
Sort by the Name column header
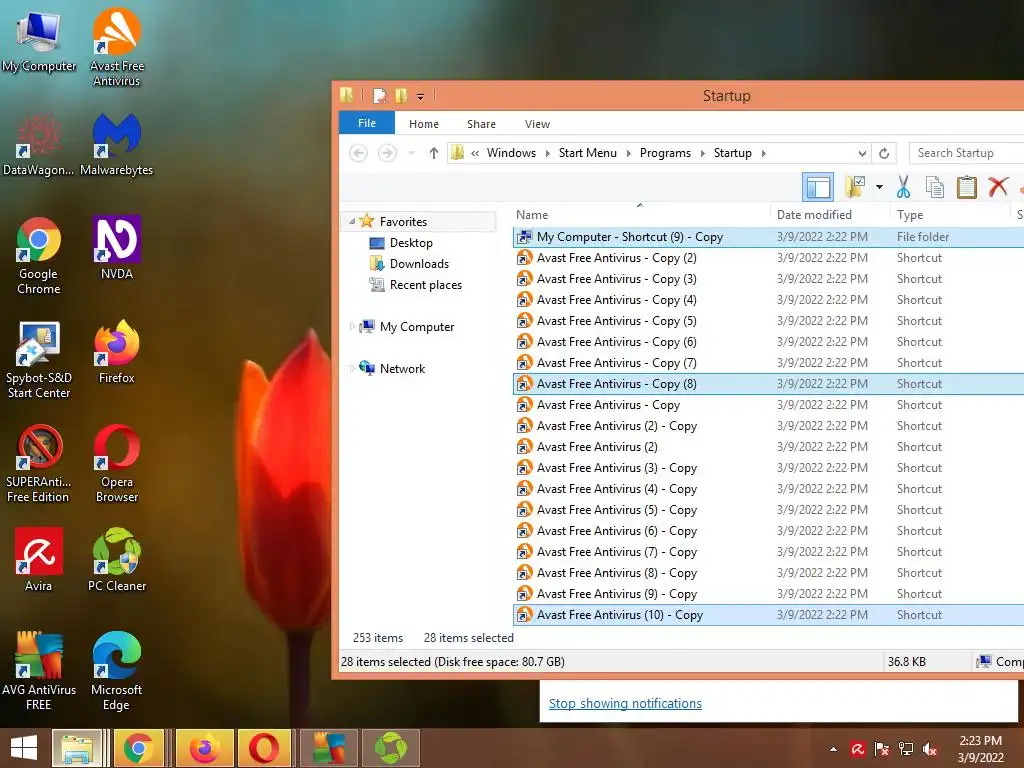(640, 214)
